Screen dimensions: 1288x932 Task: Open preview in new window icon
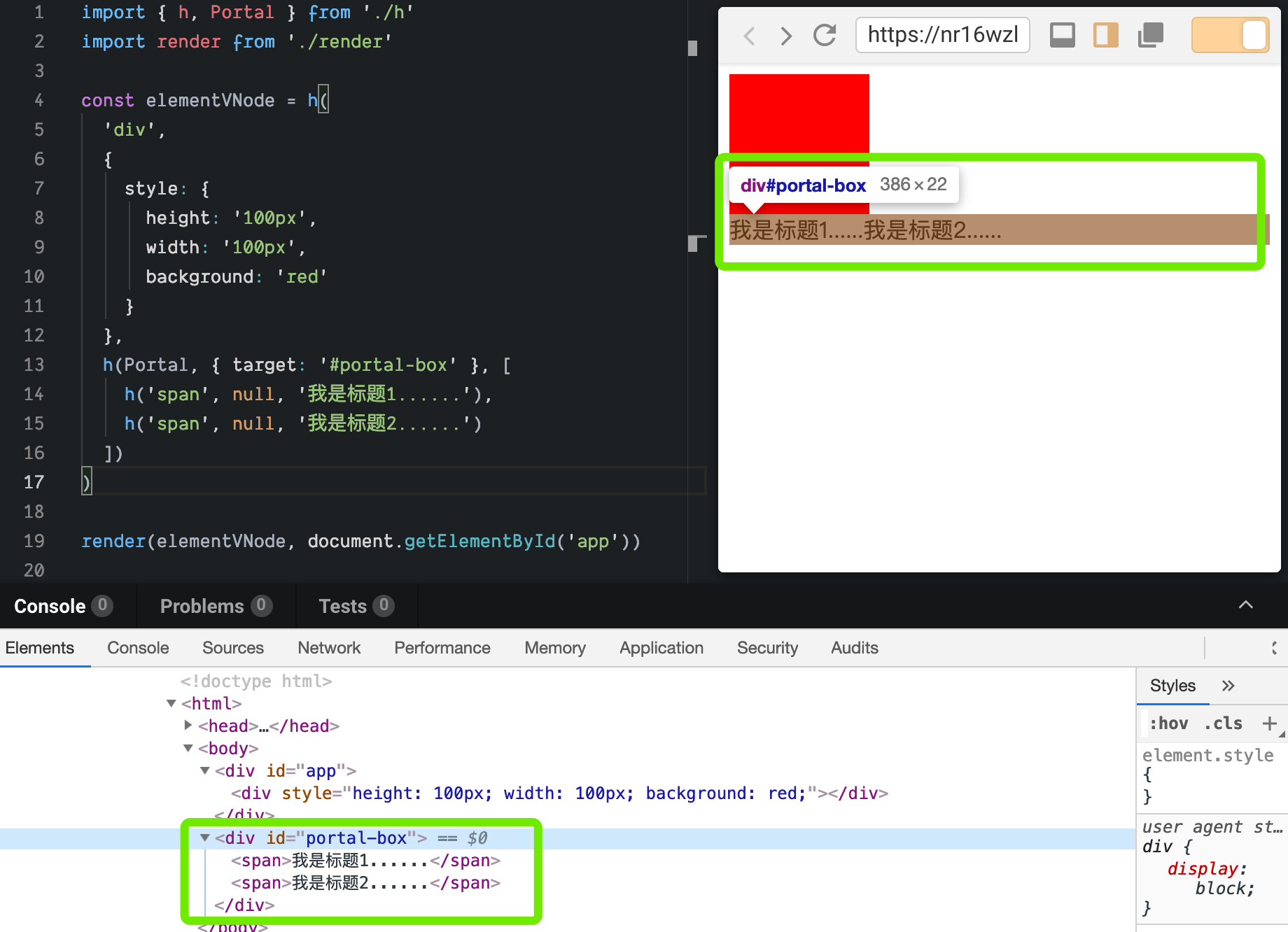pos(1150,35)
